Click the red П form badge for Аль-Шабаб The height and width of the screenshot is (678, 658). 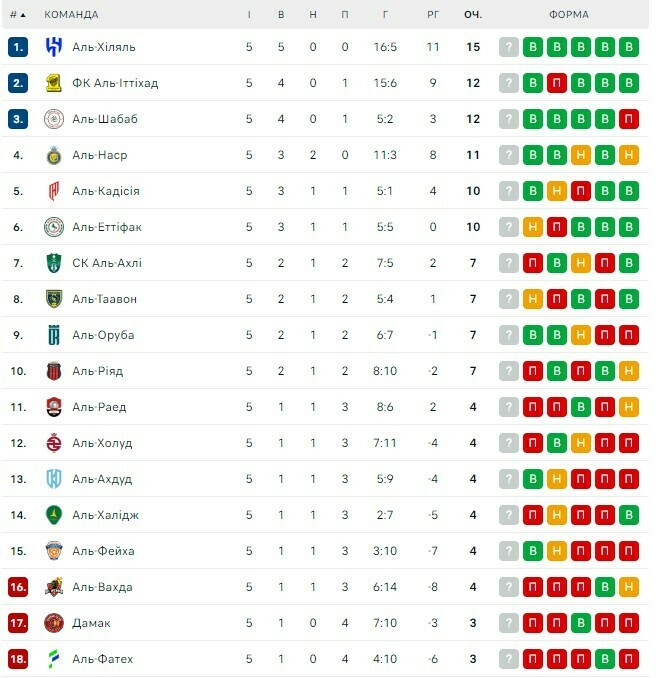(x=629, y=119)
